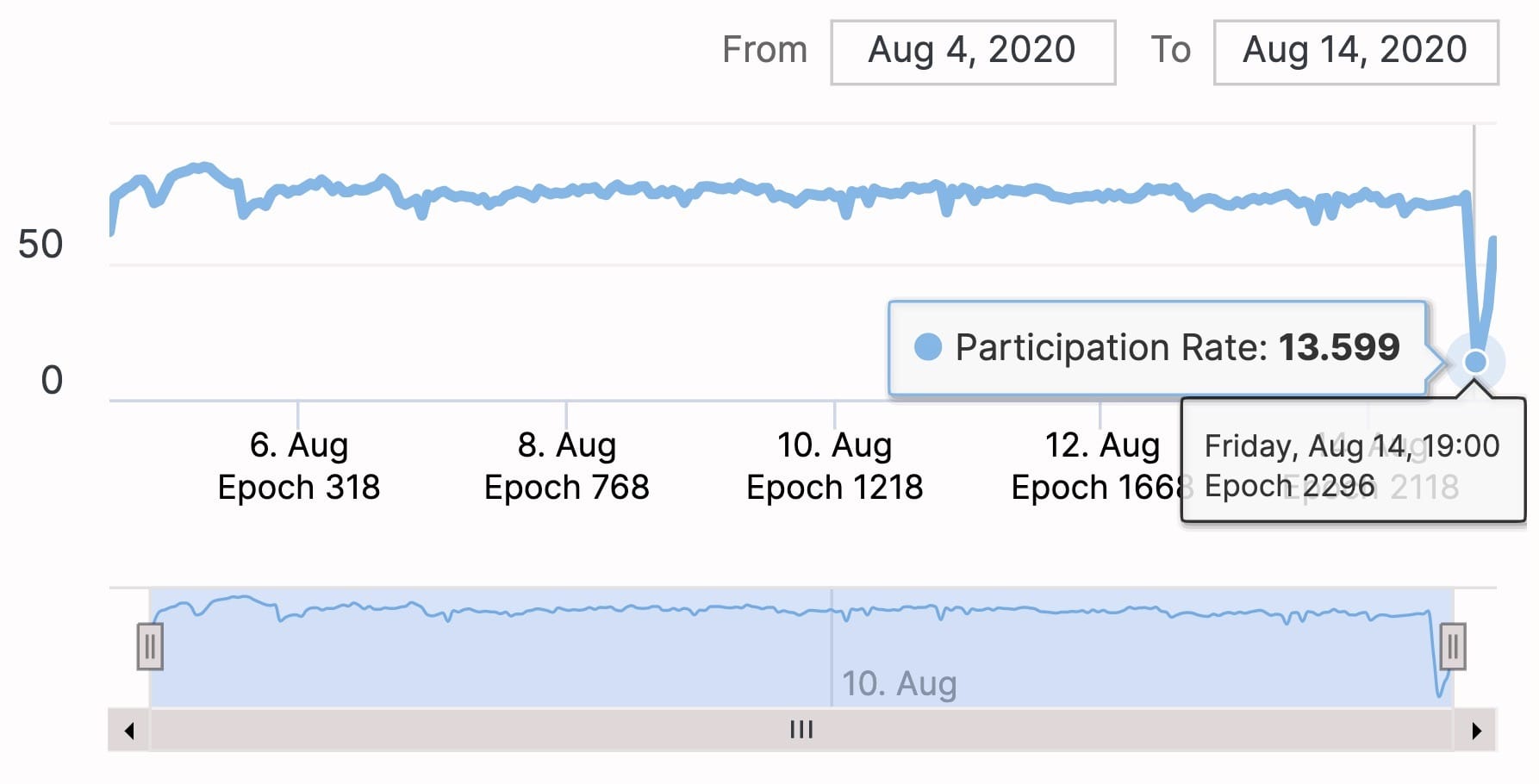The height and width of the screenshot is (784, 1539).
Task: Click the From date field showing Aug 4, 2020
Action: [972, 50]
